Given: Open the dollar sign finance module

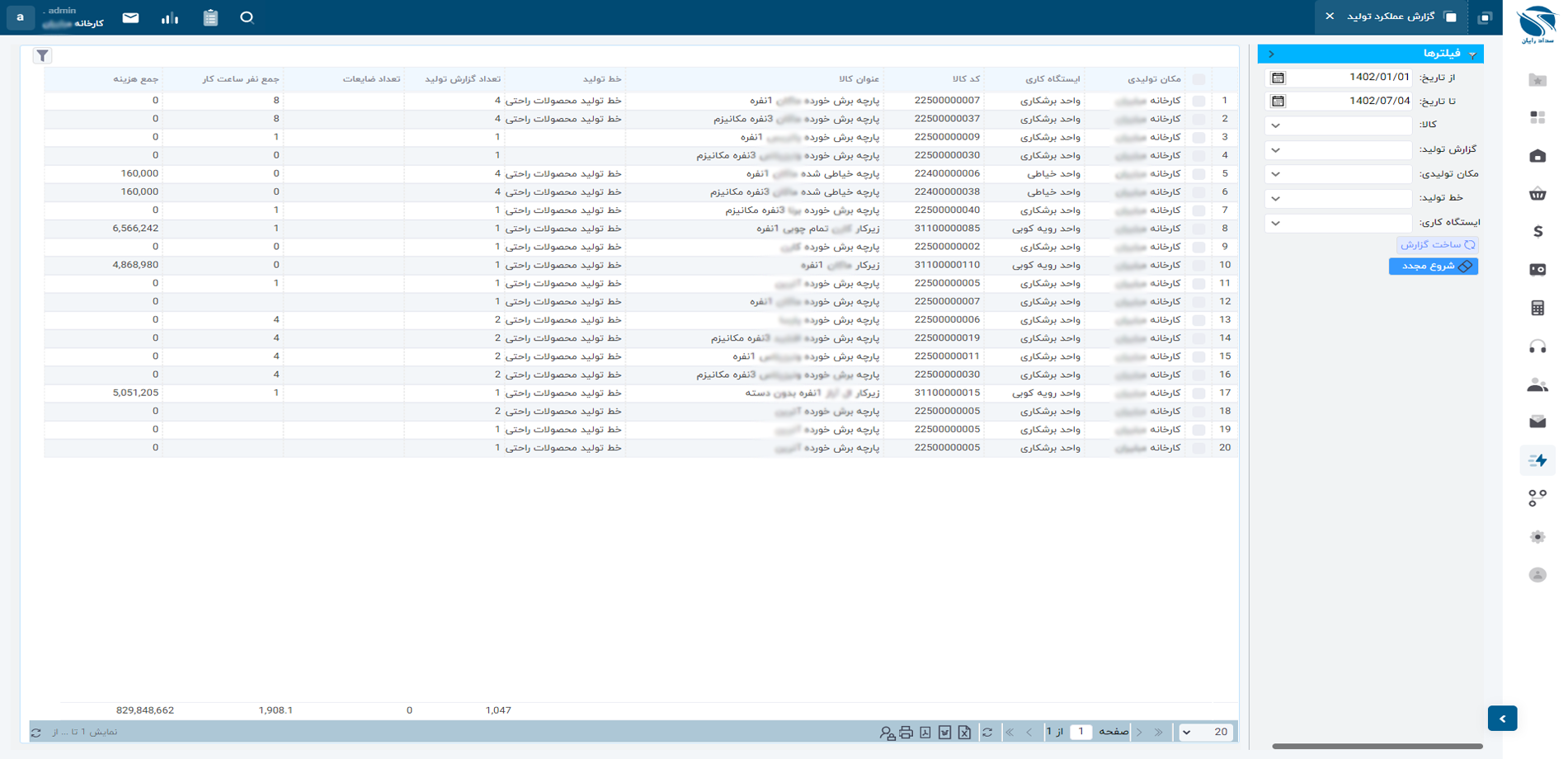Looking at the screenshot, I should click(1537, 232).
